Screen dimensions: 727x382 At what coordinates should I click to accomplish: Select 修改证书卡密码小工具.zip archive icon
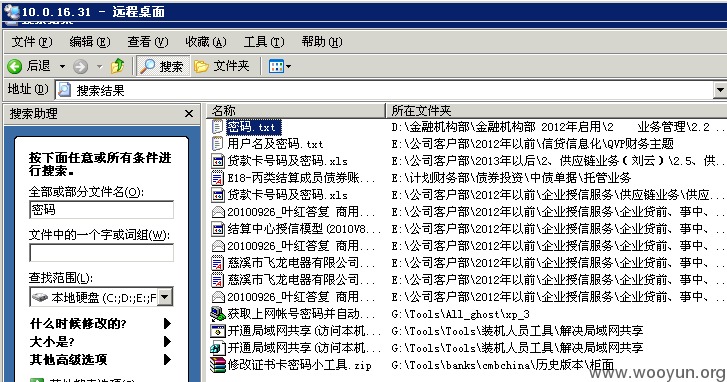[217, 365]
